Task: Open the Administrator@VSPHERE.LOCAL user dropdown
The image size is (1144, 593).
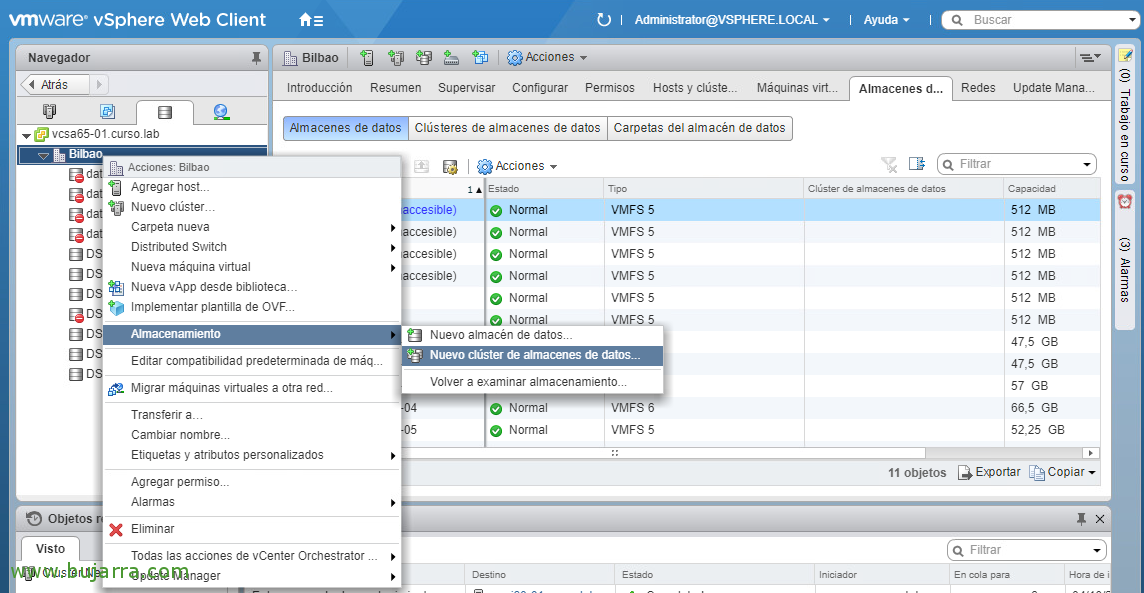Action: 725,20
